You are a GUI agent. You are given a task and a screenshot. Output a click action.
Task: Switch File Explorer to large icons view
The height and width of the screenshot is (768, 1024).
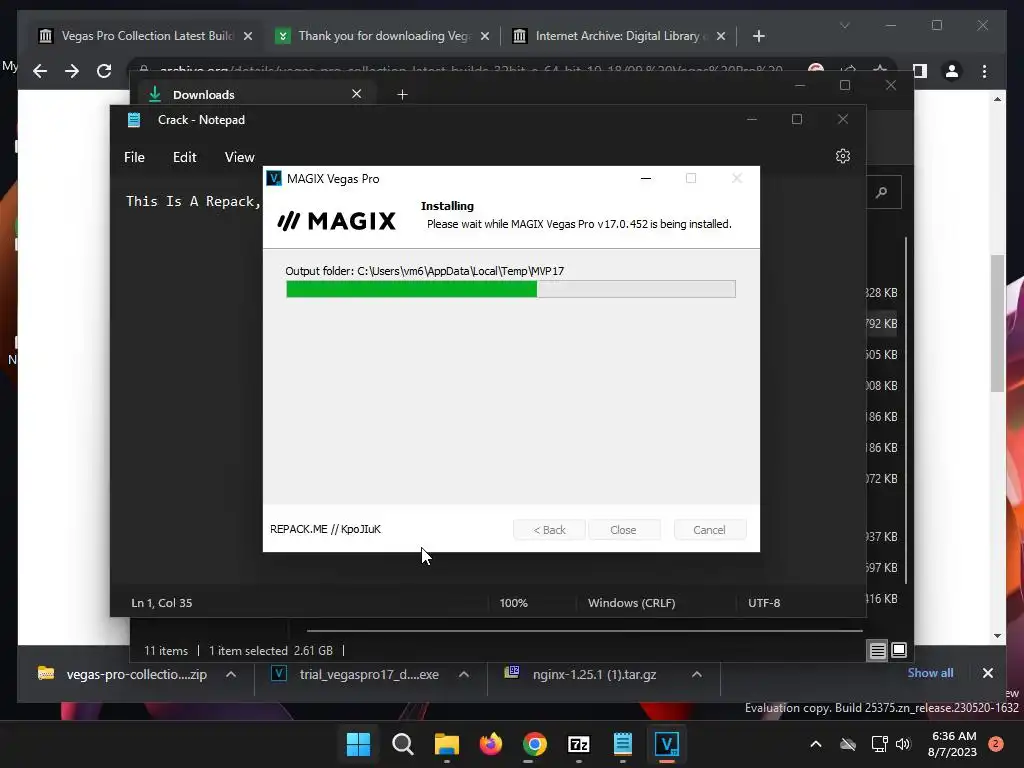(x=899, y=650)
